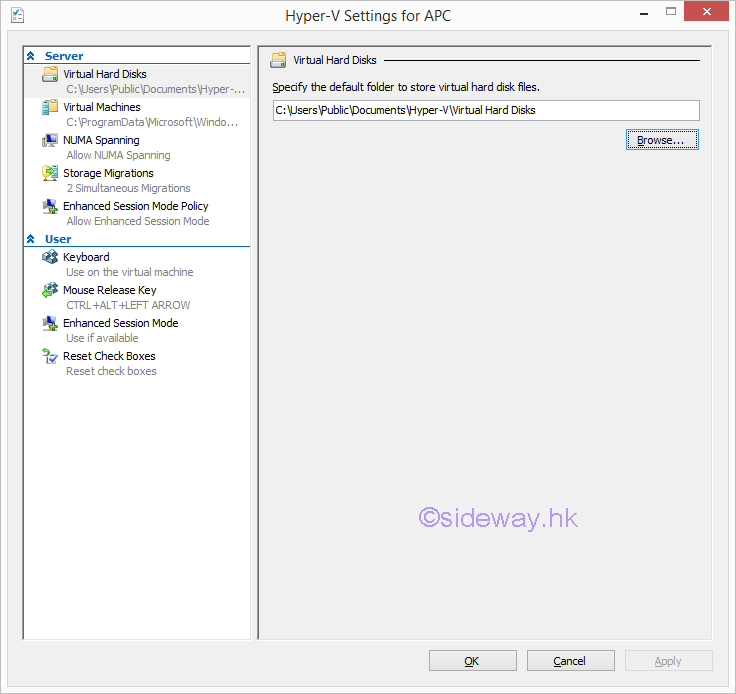
Task: Click the Virtual Hard Disks folder icon in sidebar
Action: [50, 74]
